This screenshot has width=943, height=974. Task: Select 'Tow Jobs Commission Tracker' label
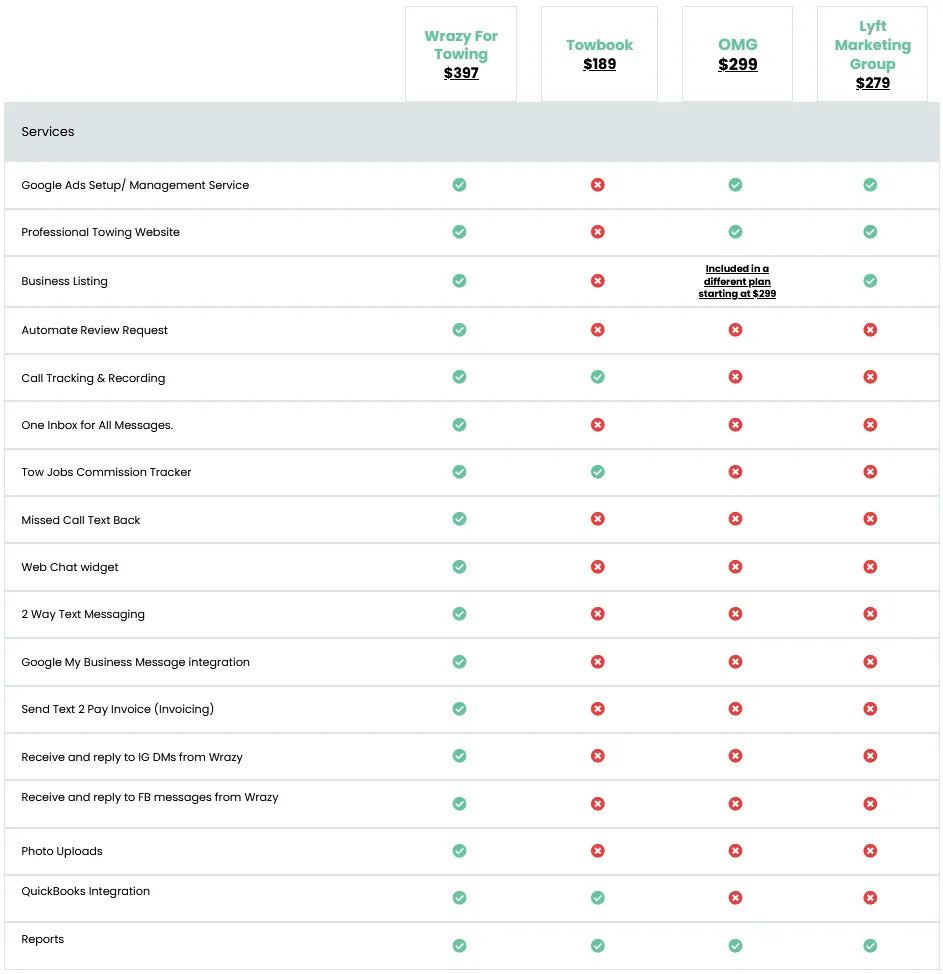point(106,472)
